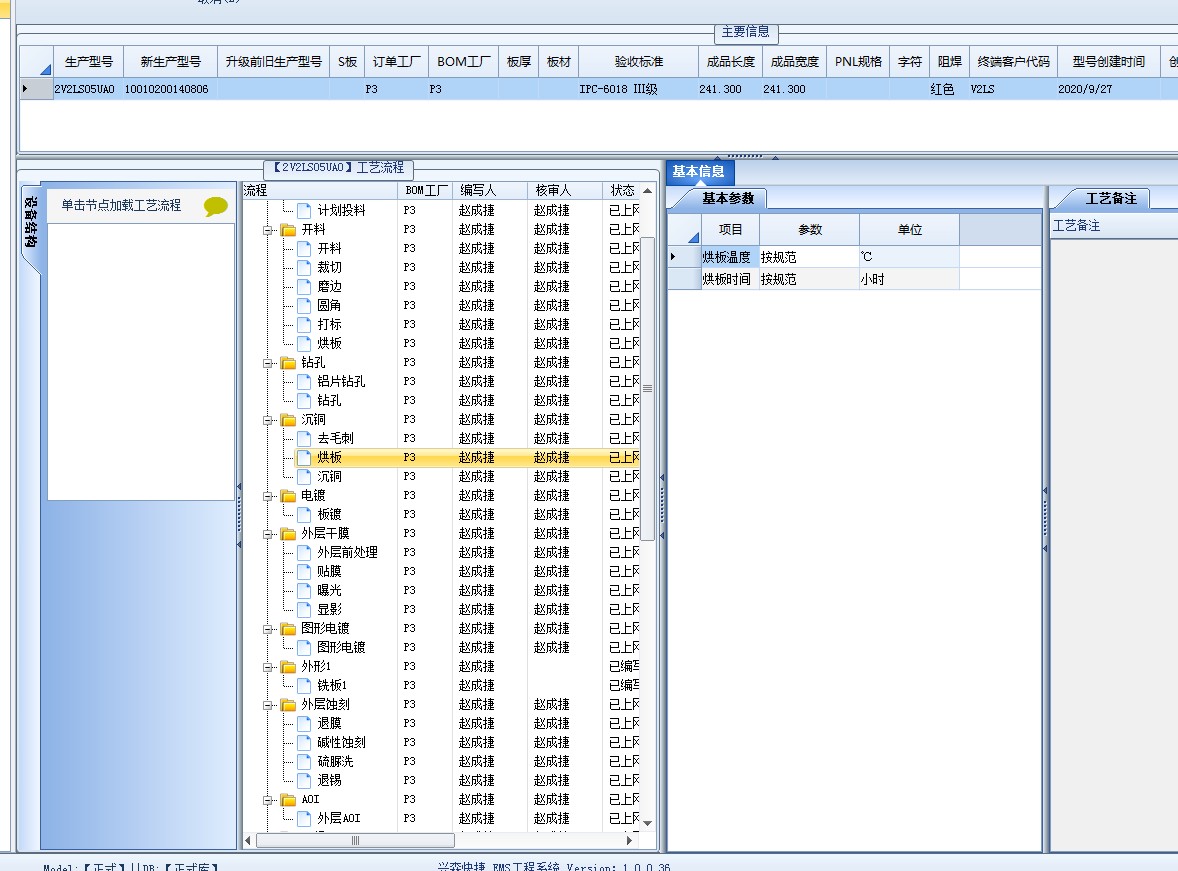The width and height of the screenshot is (1178, 871).
Task: Click the 验收标准 column header
Action: 639,62
